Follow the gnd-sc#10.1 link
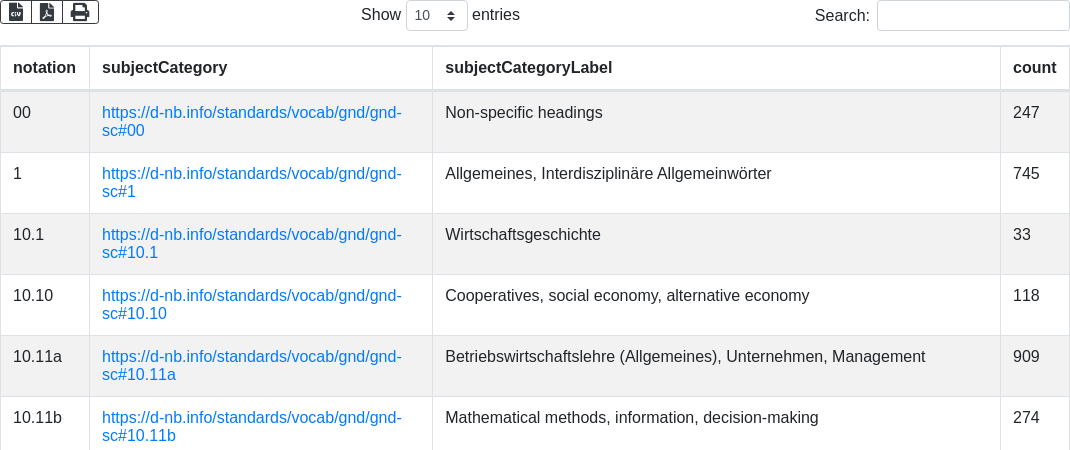The height and width of the screenshot is (450, 1070). tap(251, 244)
